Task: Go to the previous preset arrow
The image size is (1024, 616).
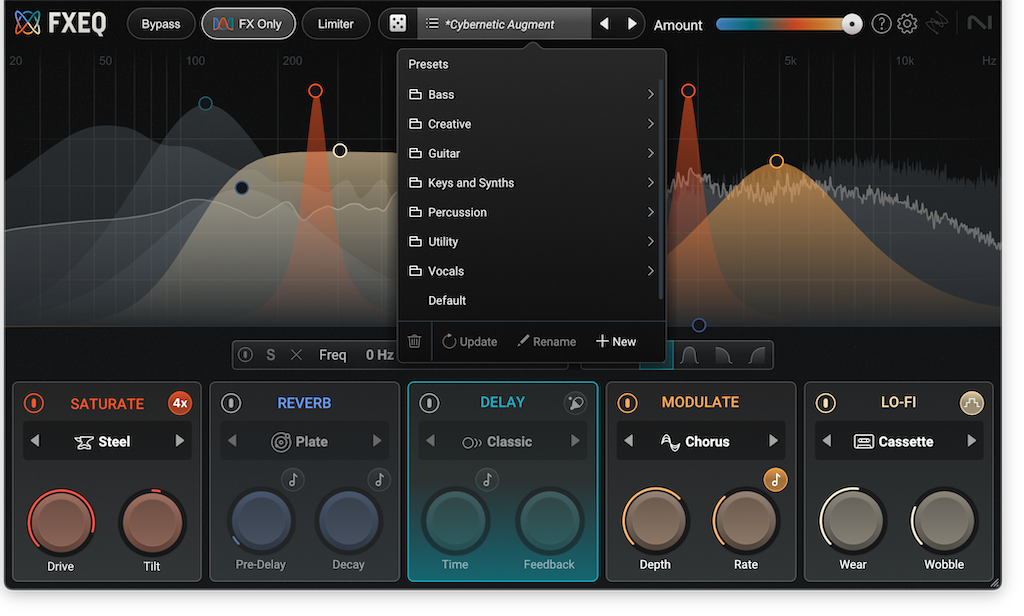Action: click(604, 24)
